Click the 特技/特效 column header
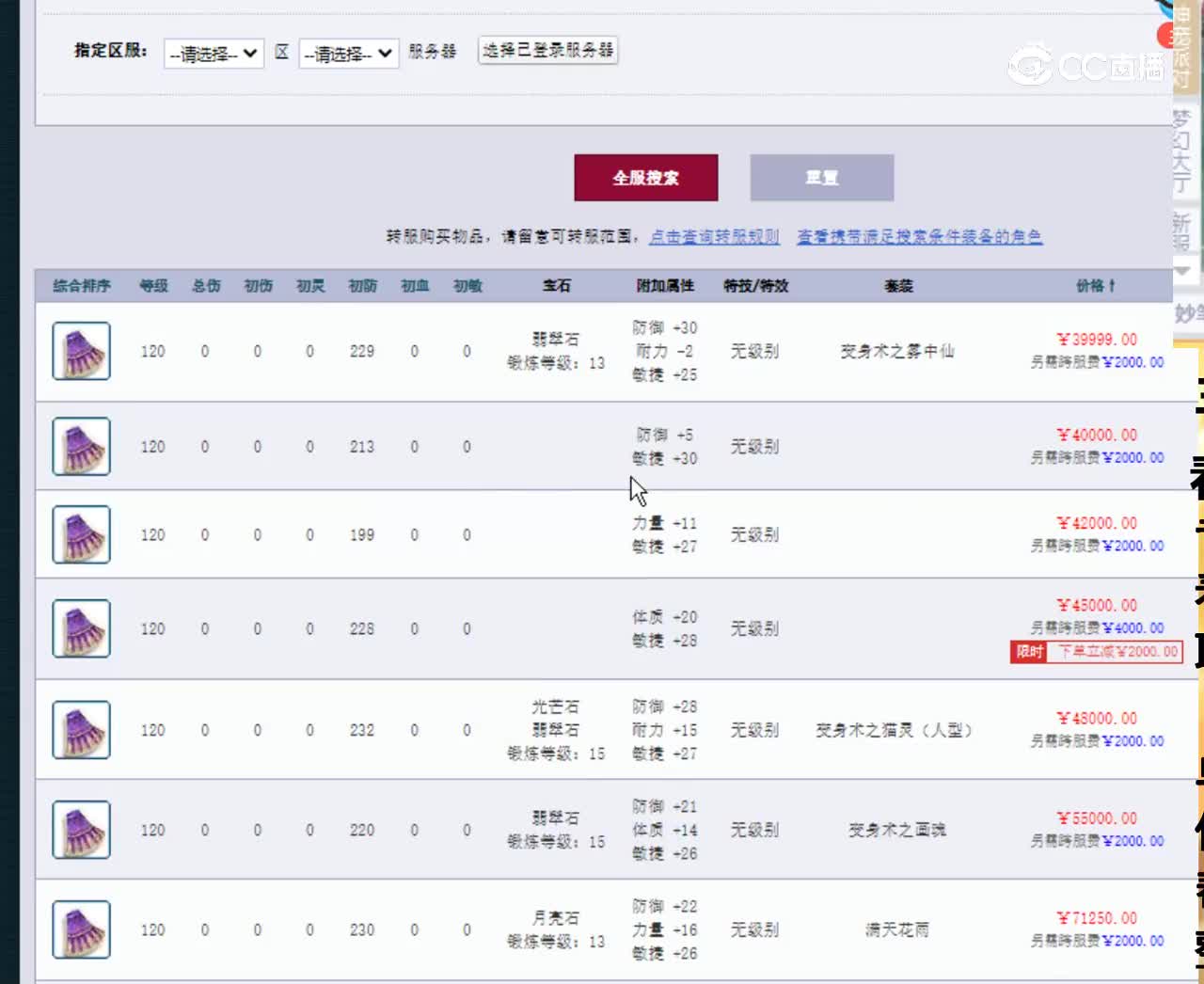The height and width of the screenshot is (984, 1204). coord(755,286)
